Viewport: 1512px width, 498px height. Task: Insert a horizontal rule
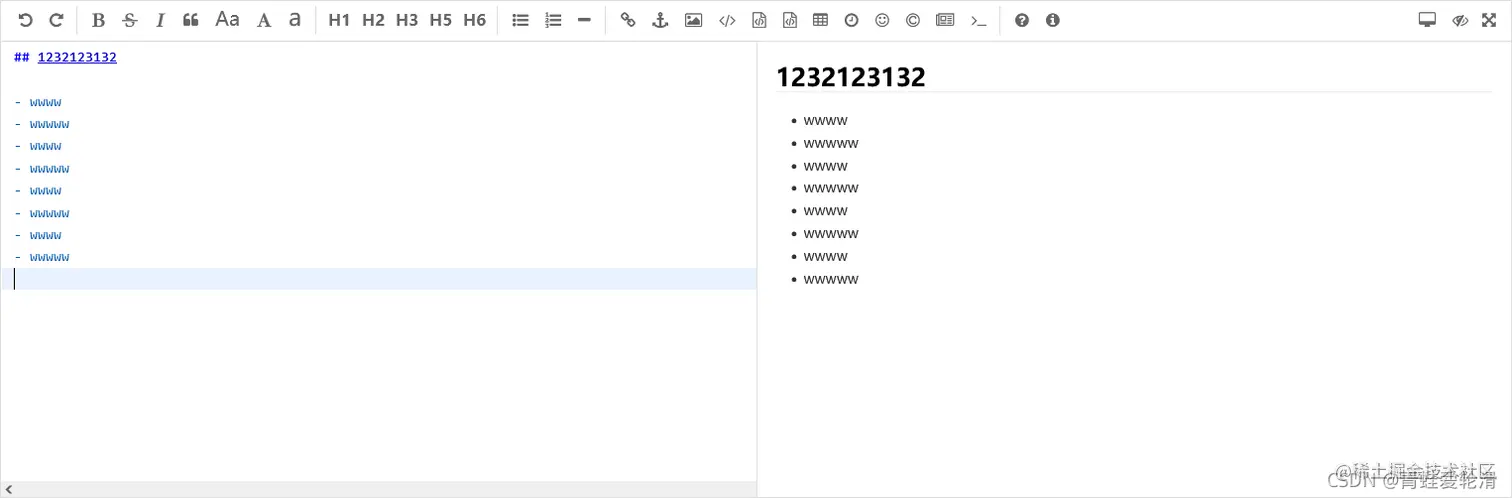[x=585, y=20]
